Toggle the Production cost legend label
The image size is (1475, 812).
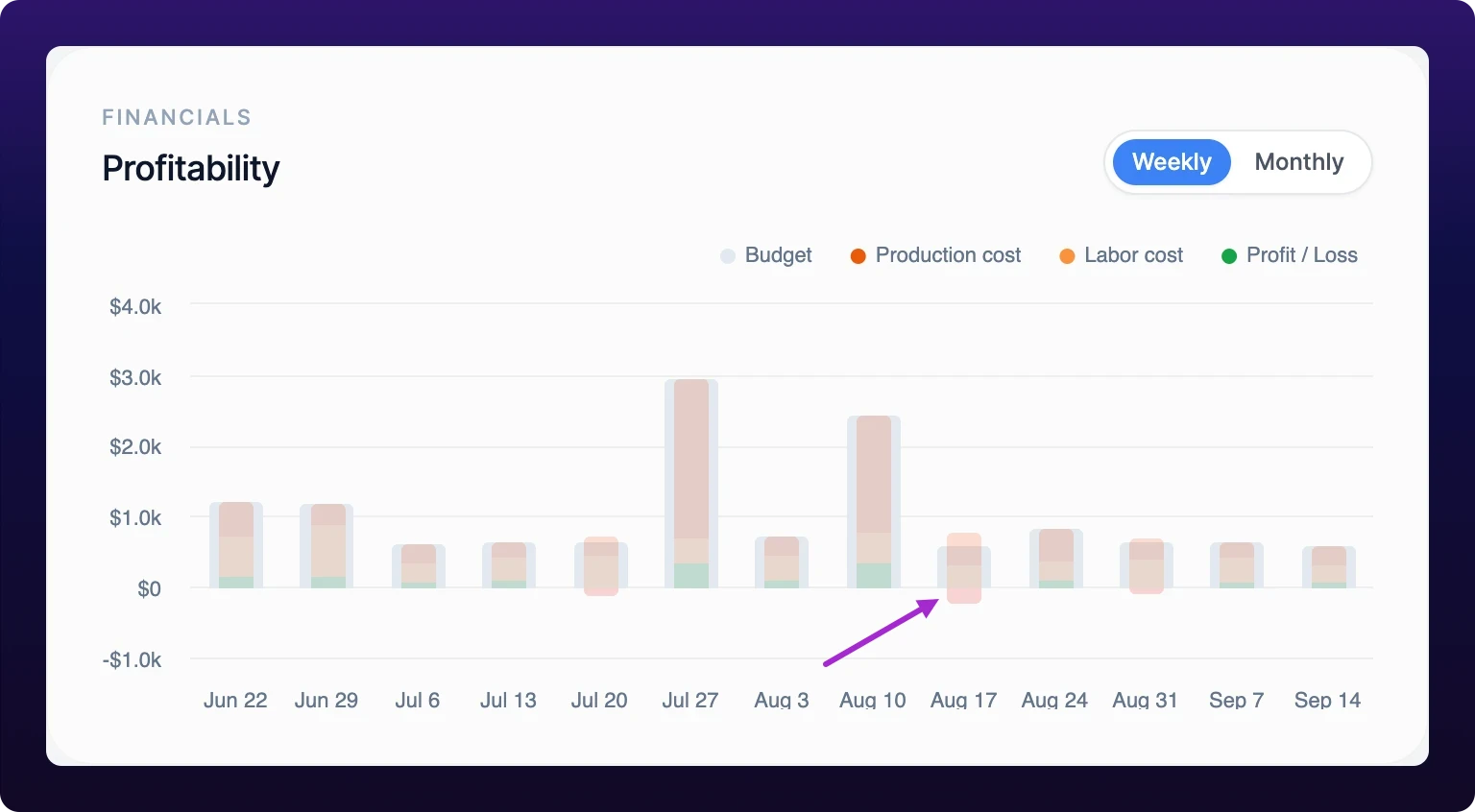tap(949, 255)
